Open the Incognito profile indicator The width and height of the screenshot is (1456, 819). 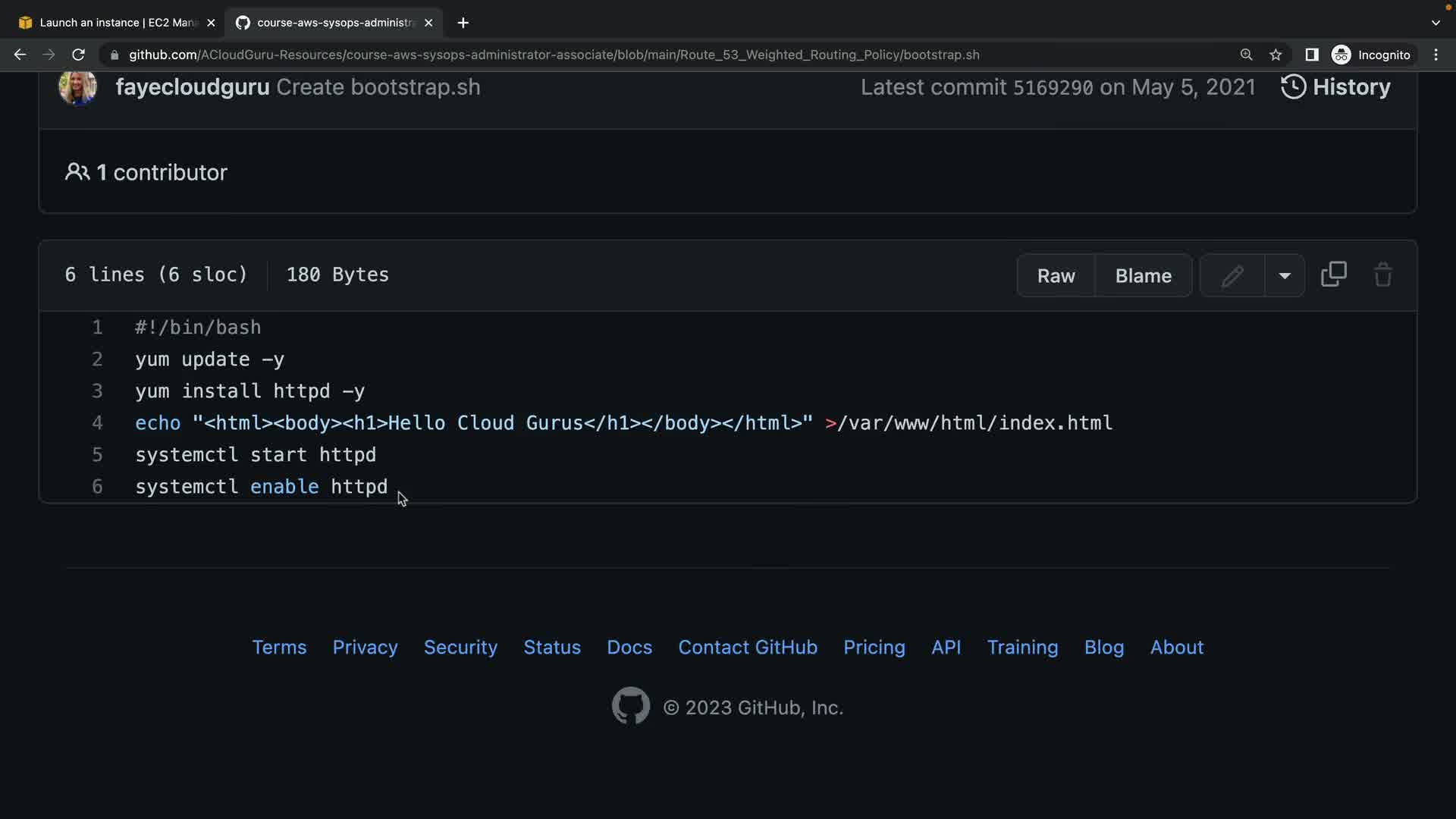[1371, 55]
